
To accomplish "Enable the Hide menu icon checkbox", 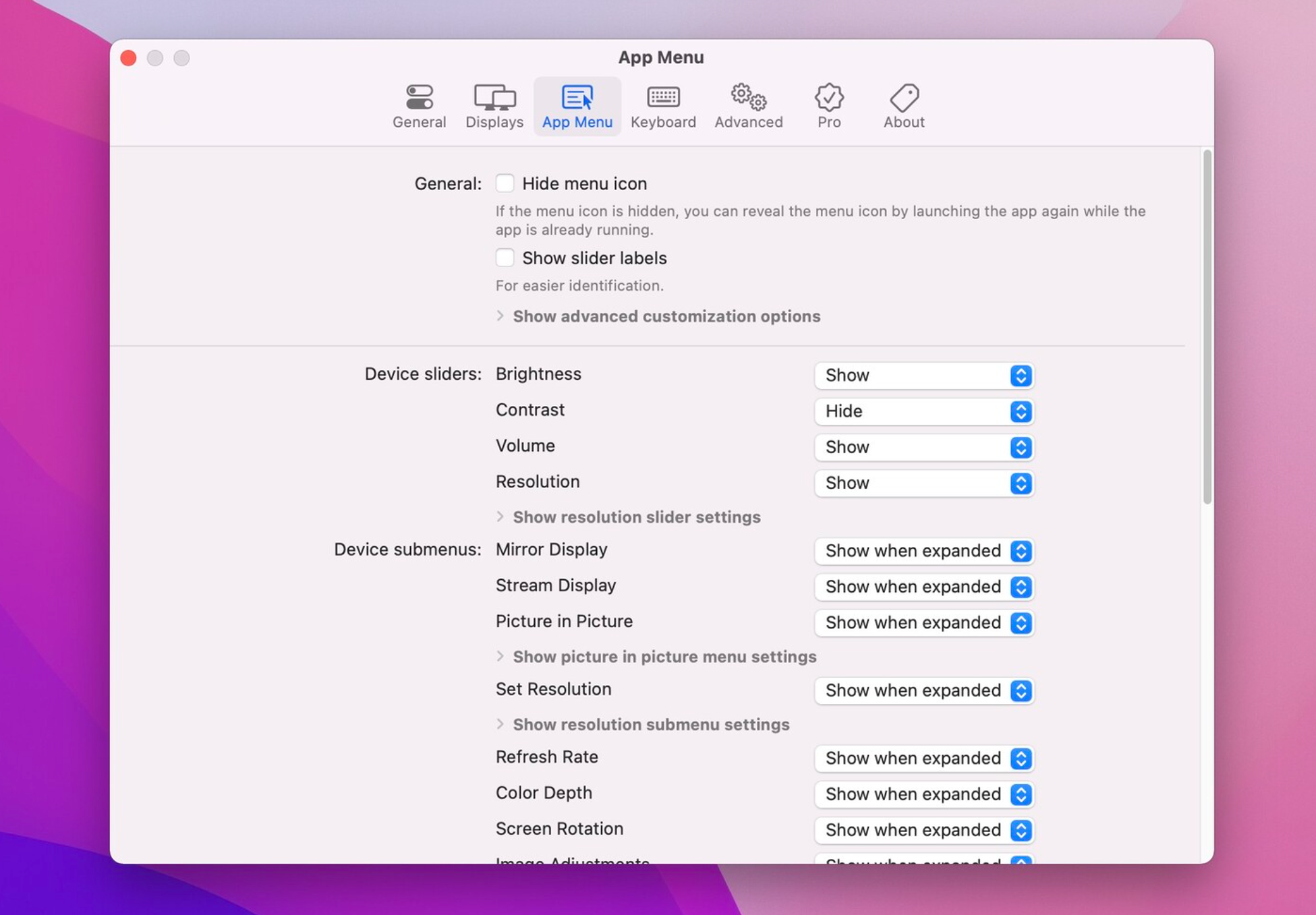I will pyautogui.click(x=505, y=183).
